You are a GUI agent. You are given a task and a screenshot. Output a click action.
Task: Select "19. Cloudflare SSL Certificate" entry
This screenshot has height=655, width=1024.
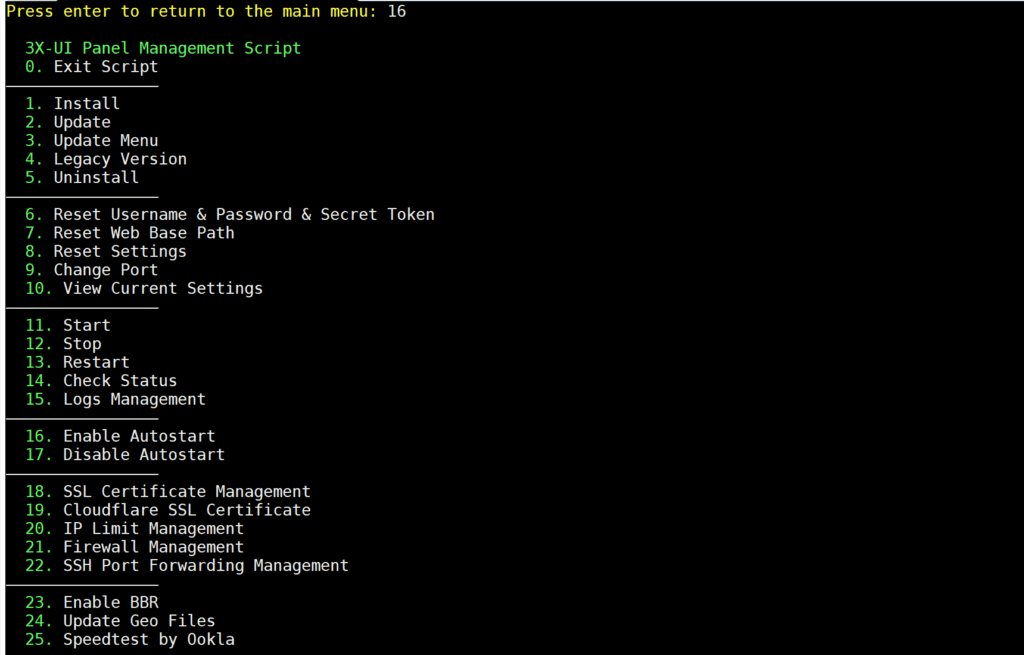point(168,510)
